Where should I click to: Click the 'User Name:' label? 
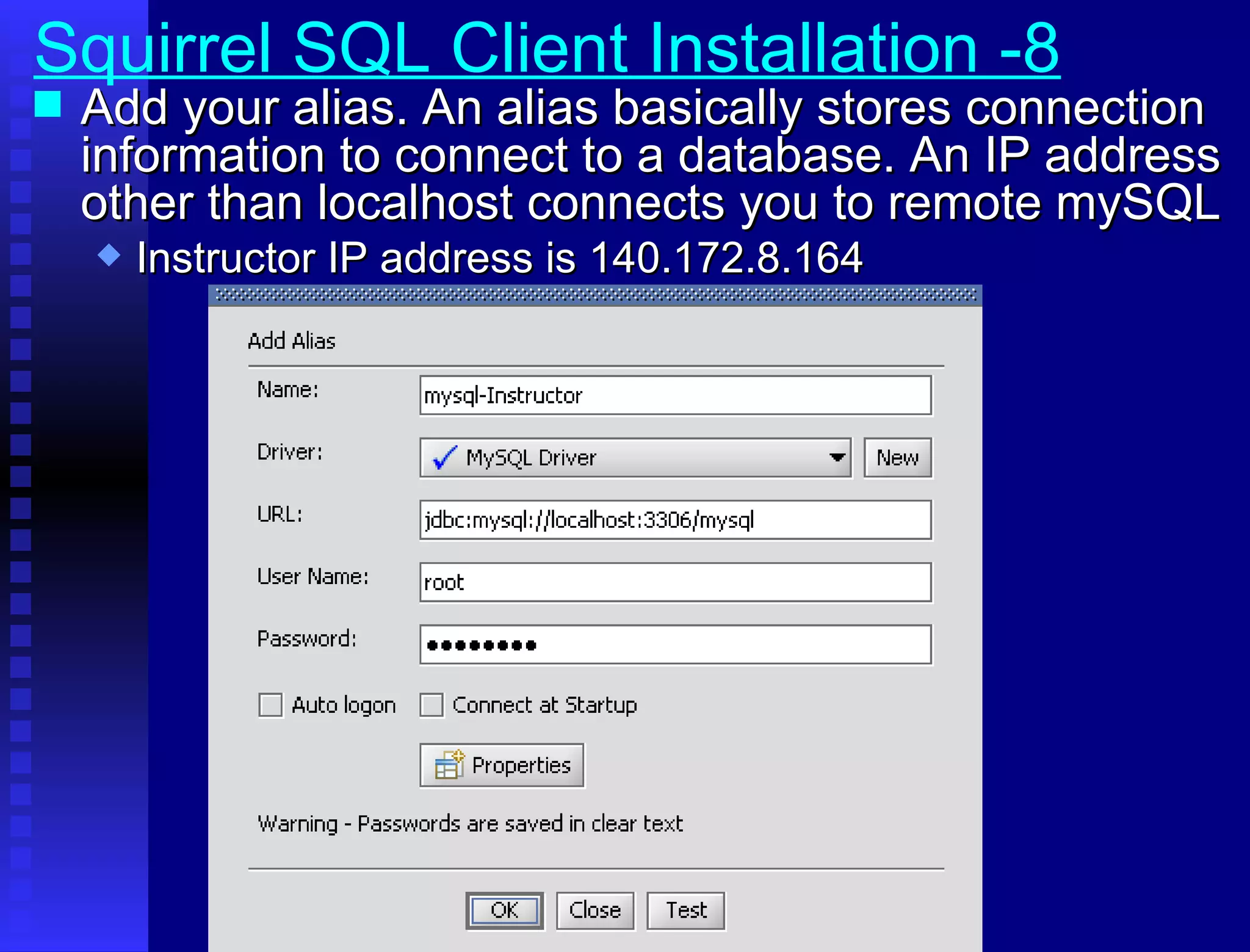(x=313, y=577)
